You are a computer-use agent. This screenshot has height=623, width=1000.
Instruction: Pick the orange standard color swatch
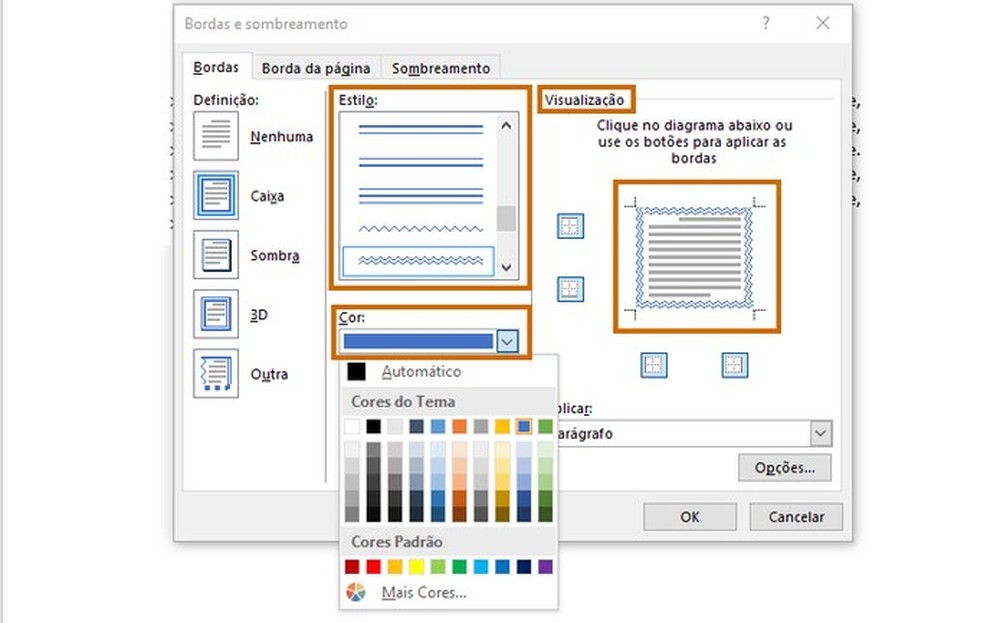[x=395, y=566]
